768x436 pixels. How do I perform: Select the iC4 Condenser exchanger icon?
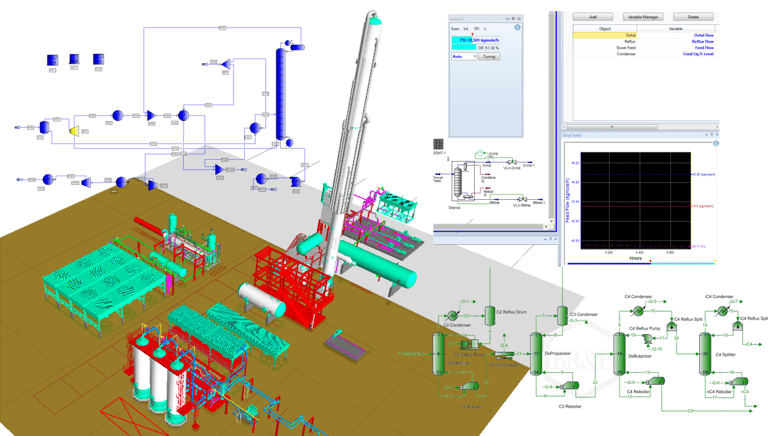coord(722,311)
